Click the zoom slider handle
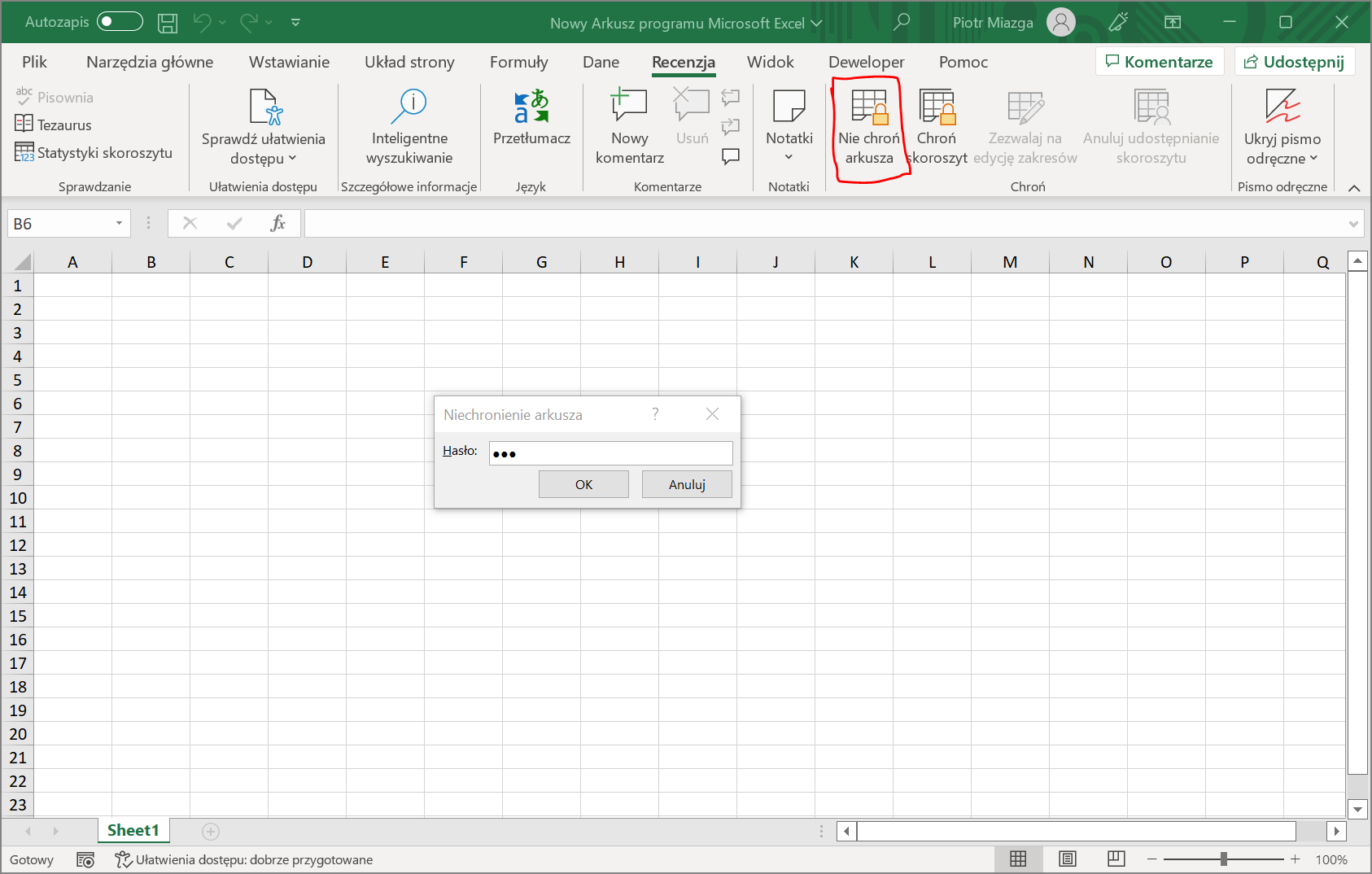 (1223, 859)
